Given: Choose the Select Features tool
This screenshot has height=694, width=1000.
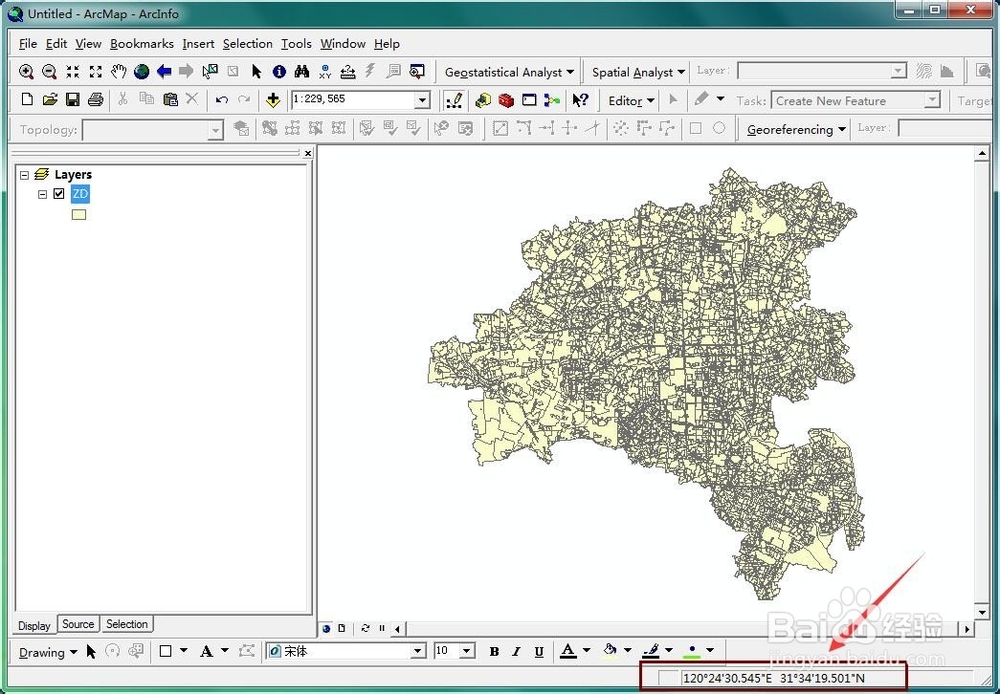Looking at the screenshot, I should click(x=210, y=71).
